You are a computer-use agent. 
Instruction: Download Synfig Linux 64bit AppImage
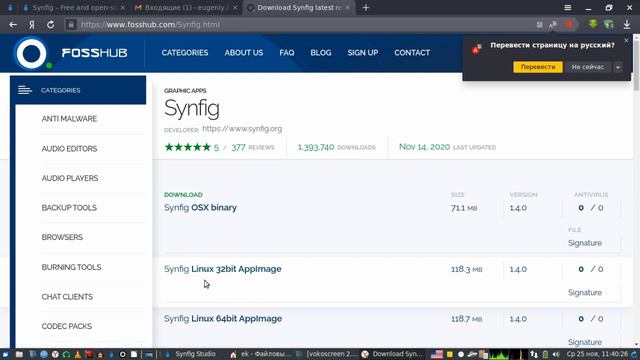point(223,319)
